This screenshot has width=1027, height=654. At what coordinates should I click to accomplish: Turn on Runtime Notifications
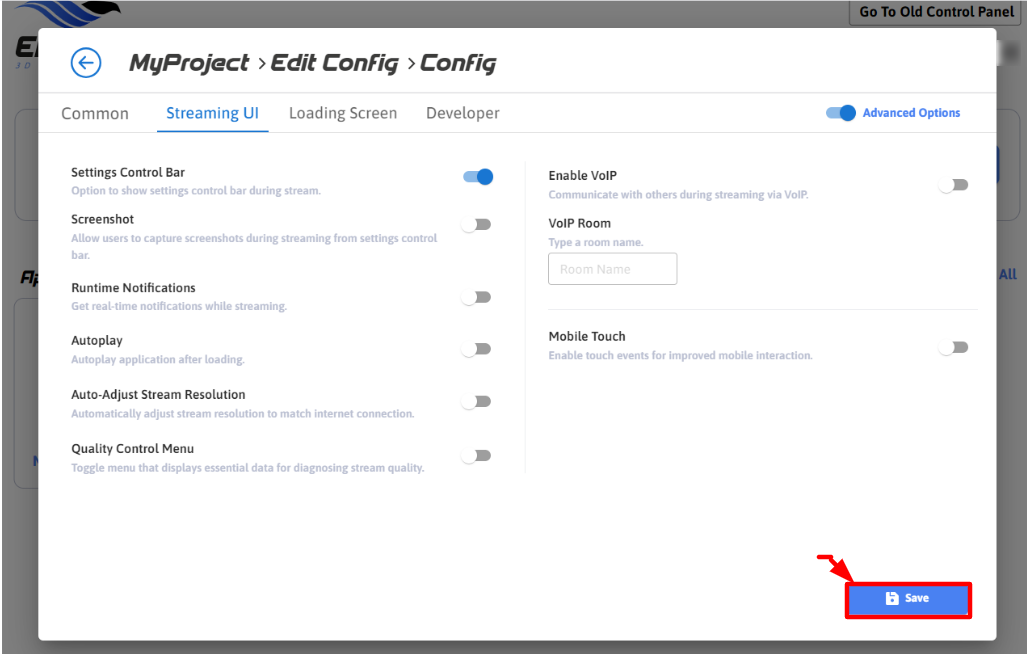coord(476,297)
